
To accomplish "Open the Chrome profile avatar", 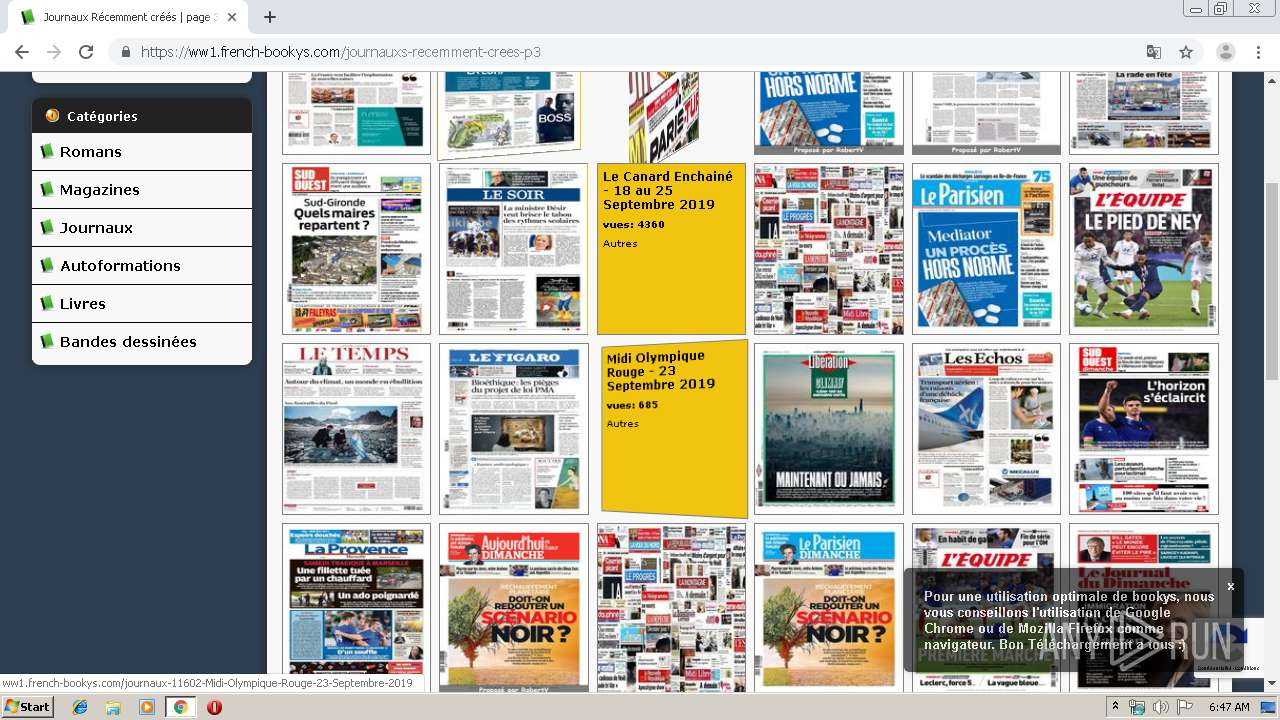I will (x=1226, y=52).
